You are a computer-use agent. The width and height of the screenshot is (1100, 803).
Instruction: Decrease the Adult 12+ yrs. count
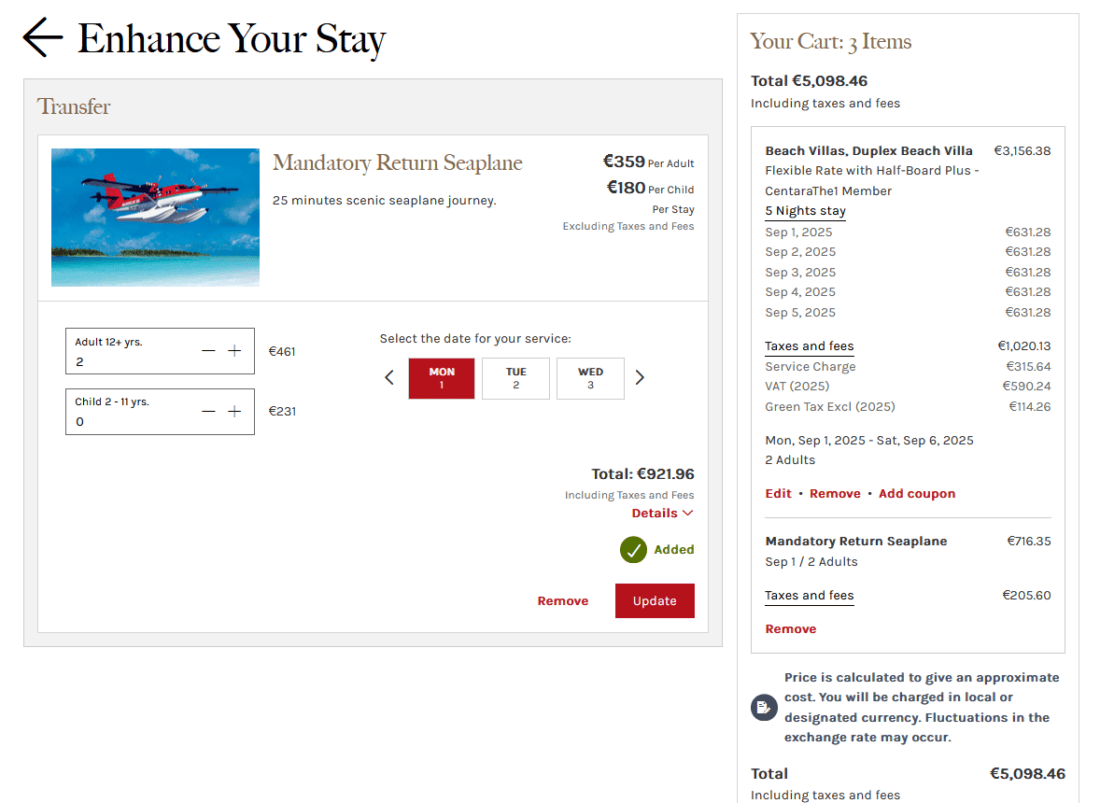(x=208, y=351)
